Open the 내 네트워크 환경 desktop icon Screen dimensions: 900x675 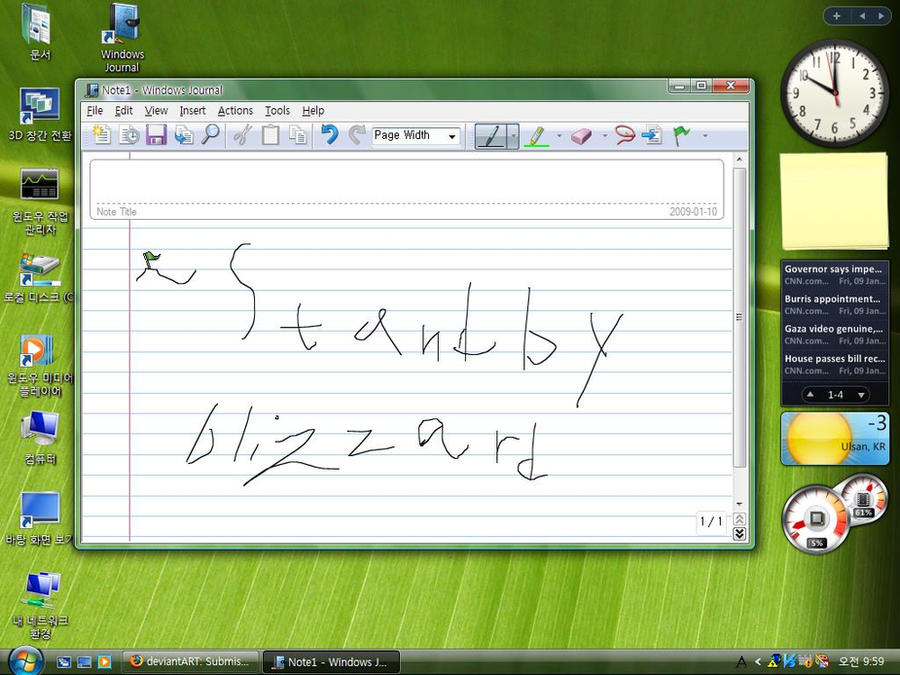click(x=40, y=606)
